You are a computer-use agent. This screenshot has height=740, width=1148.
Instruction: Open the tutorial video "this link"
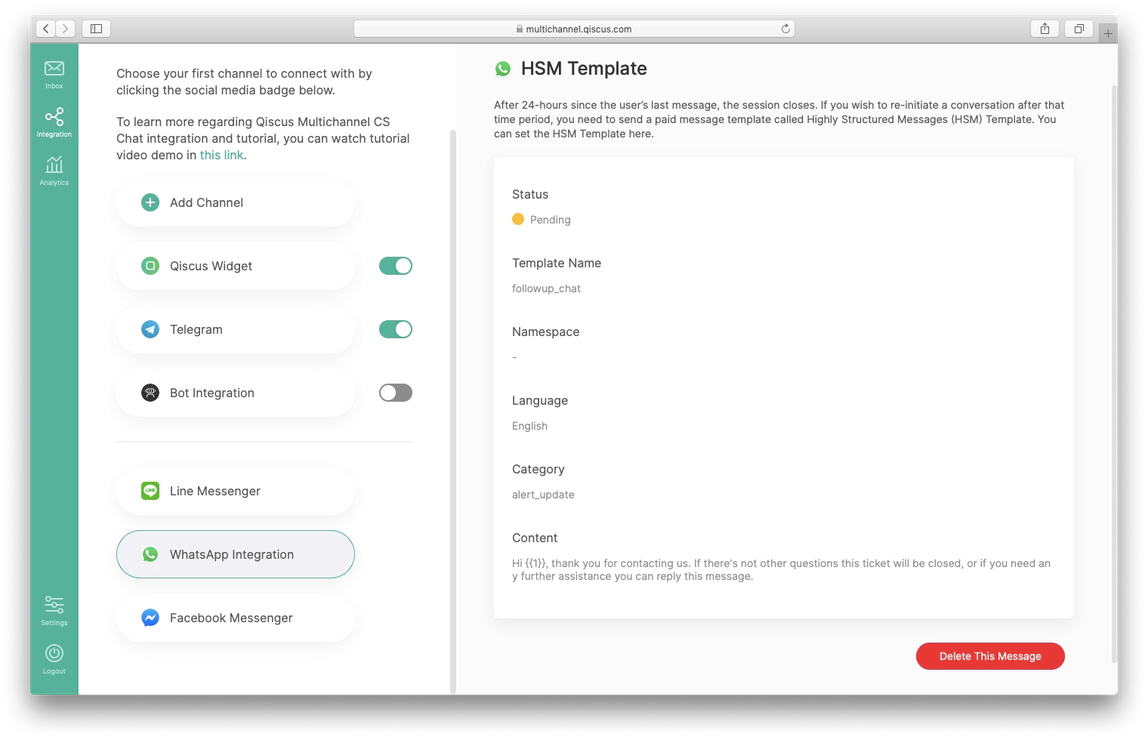221,155
